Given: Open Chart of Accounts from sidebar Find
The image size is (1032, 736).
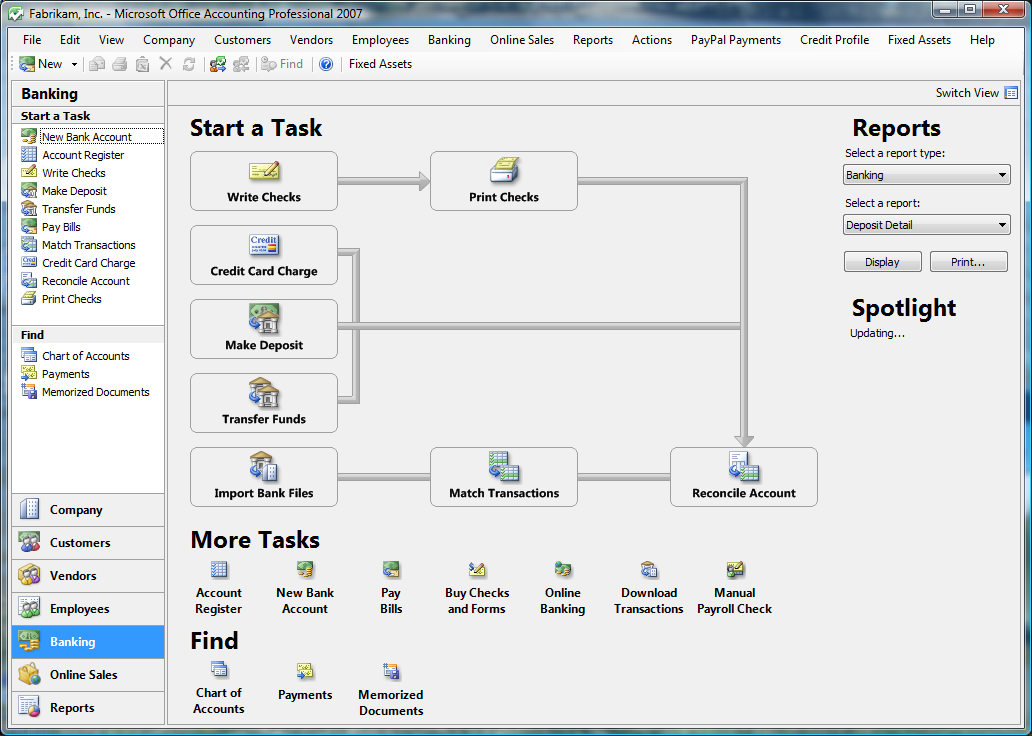Looking at the screenshot, I should click(86, 355).
